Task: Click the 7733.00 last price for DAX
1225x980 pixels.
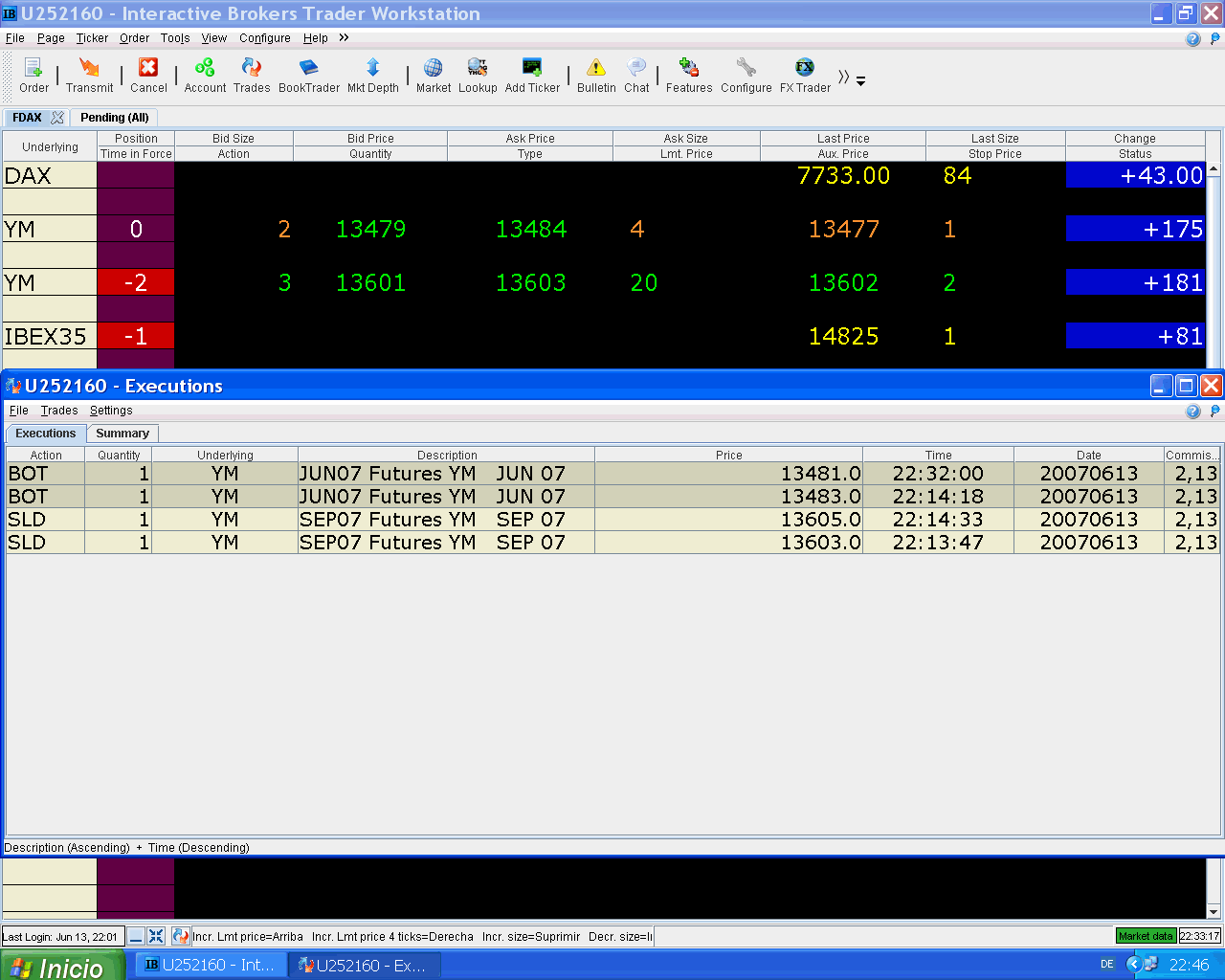Action: [843, 175]
